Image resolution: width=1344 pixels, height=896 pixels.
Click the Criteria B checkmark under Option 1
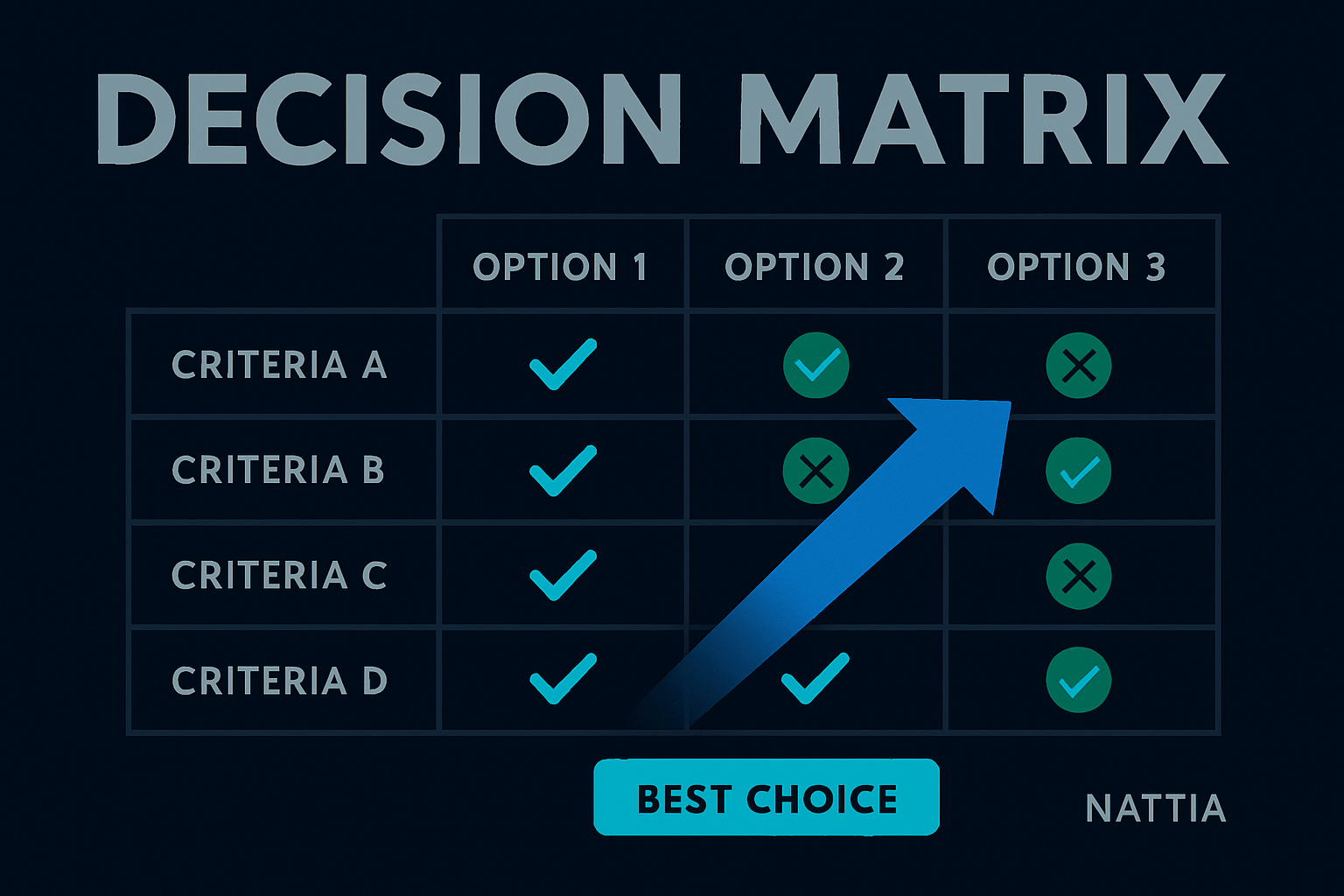coord(563,471)
